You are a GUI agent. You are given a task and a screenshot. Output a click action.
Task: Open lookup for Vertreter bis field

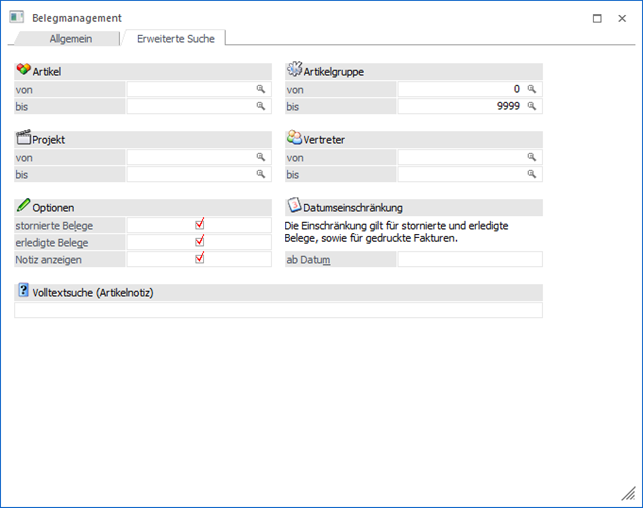coord(532,174)
